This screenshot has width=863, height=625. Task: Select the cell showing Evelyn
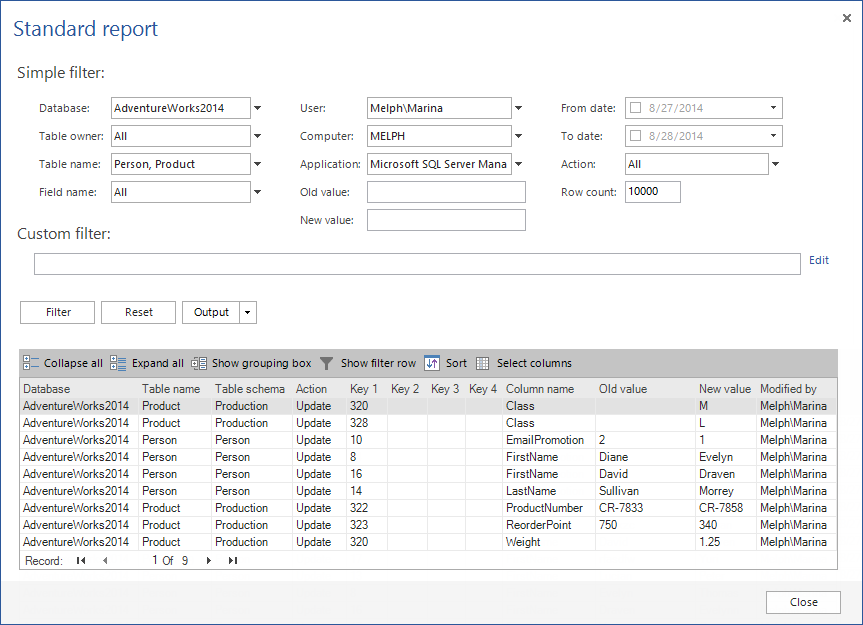(x=726, y=457)
